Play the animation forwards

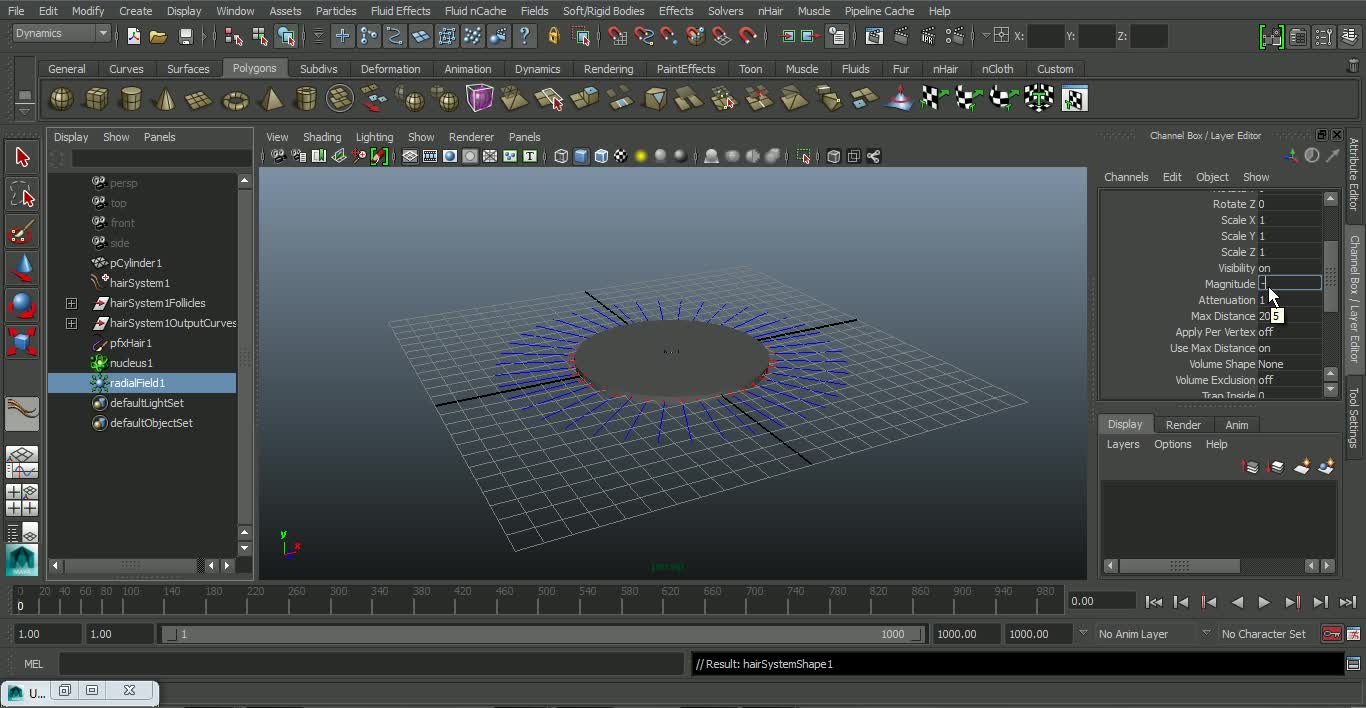coord(1264,602)
